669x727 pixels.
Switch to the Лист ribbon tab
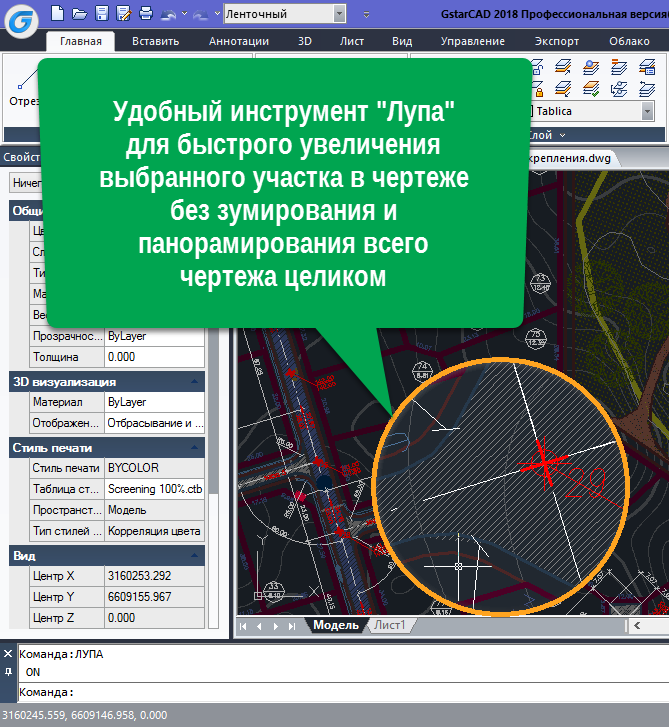(351, 41)
